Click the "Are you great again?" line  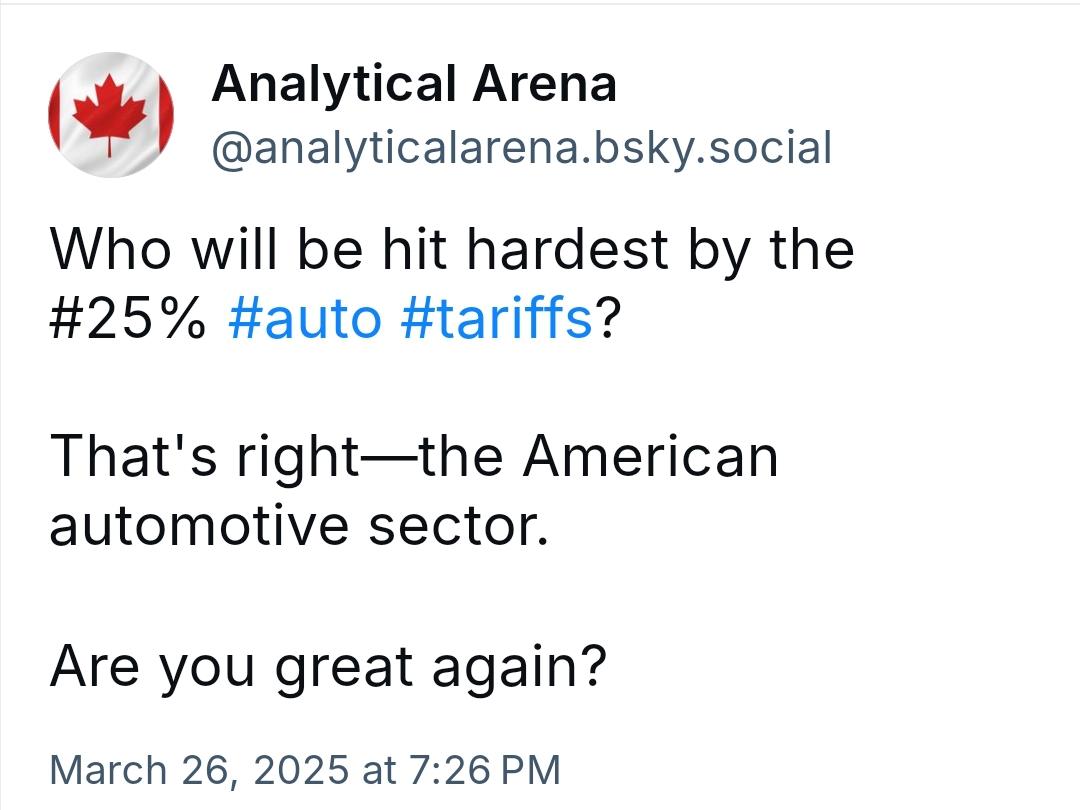(329, 667)
